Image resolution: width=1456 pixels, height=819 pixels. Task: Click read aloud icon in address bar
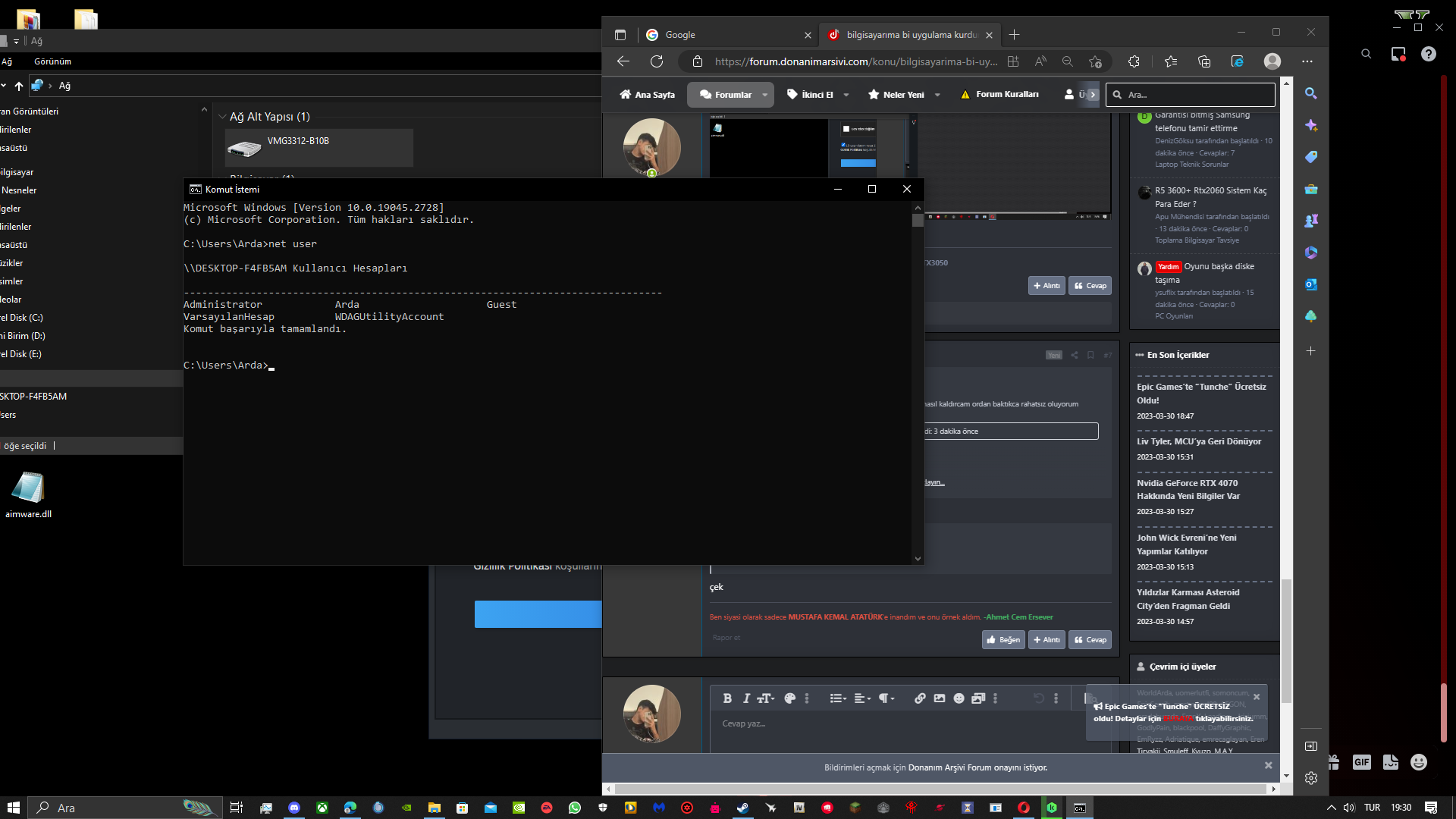point(1040,61)
